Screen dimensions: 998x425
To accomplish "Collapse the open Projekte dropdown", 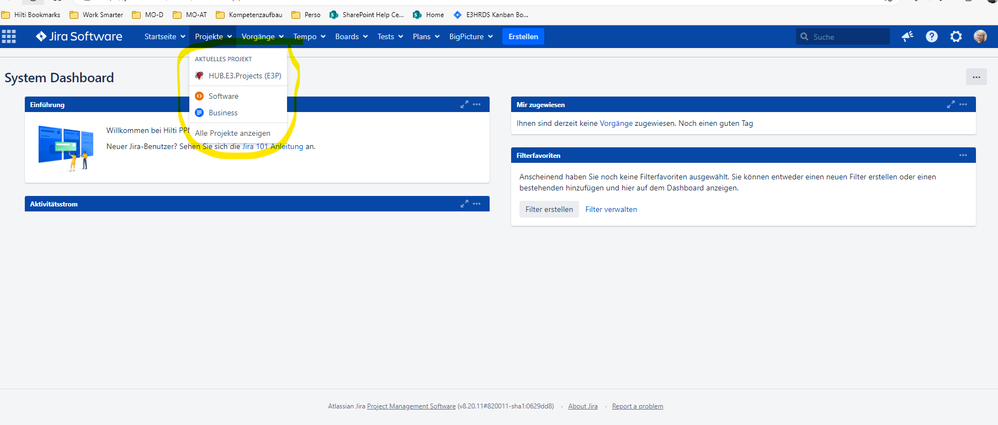I will tap(213, 37).
